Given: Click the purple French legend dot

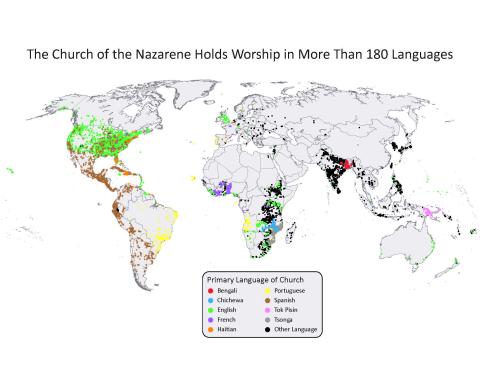Looking at the screenshot, I should [210, 320].
